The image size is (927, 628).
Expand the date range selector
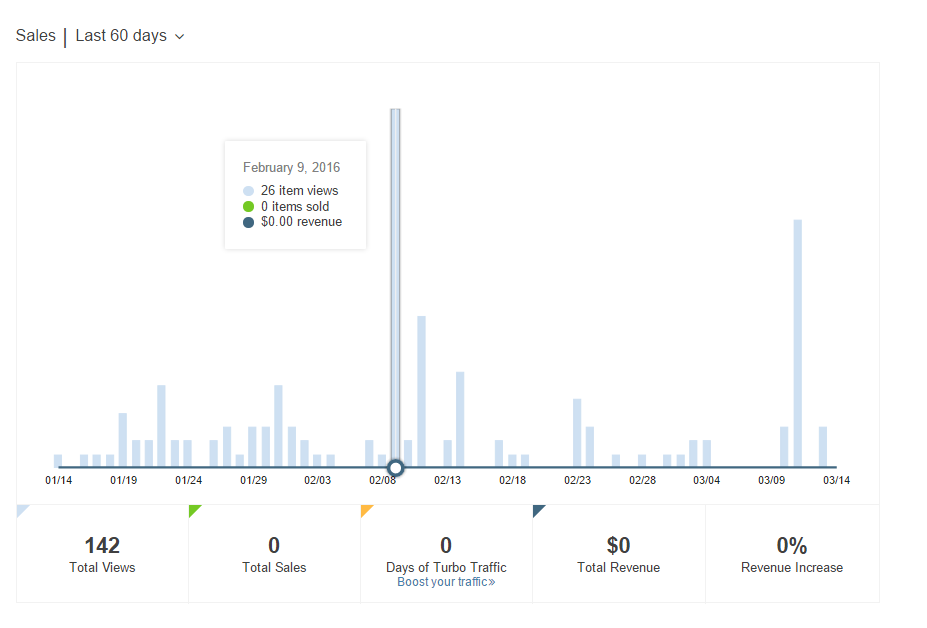pos(130,35)
